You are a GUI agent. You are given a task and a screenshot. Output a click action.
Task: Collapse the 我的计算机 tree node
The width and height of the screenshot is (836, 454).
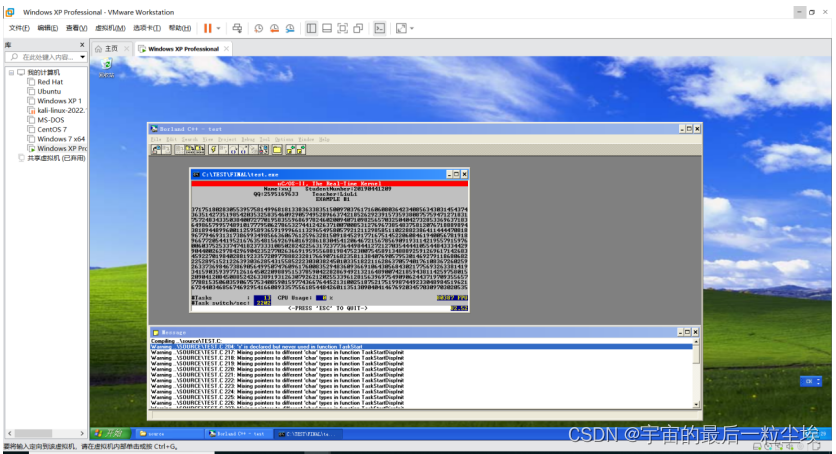pyautogui.click(x=11, y=72)
